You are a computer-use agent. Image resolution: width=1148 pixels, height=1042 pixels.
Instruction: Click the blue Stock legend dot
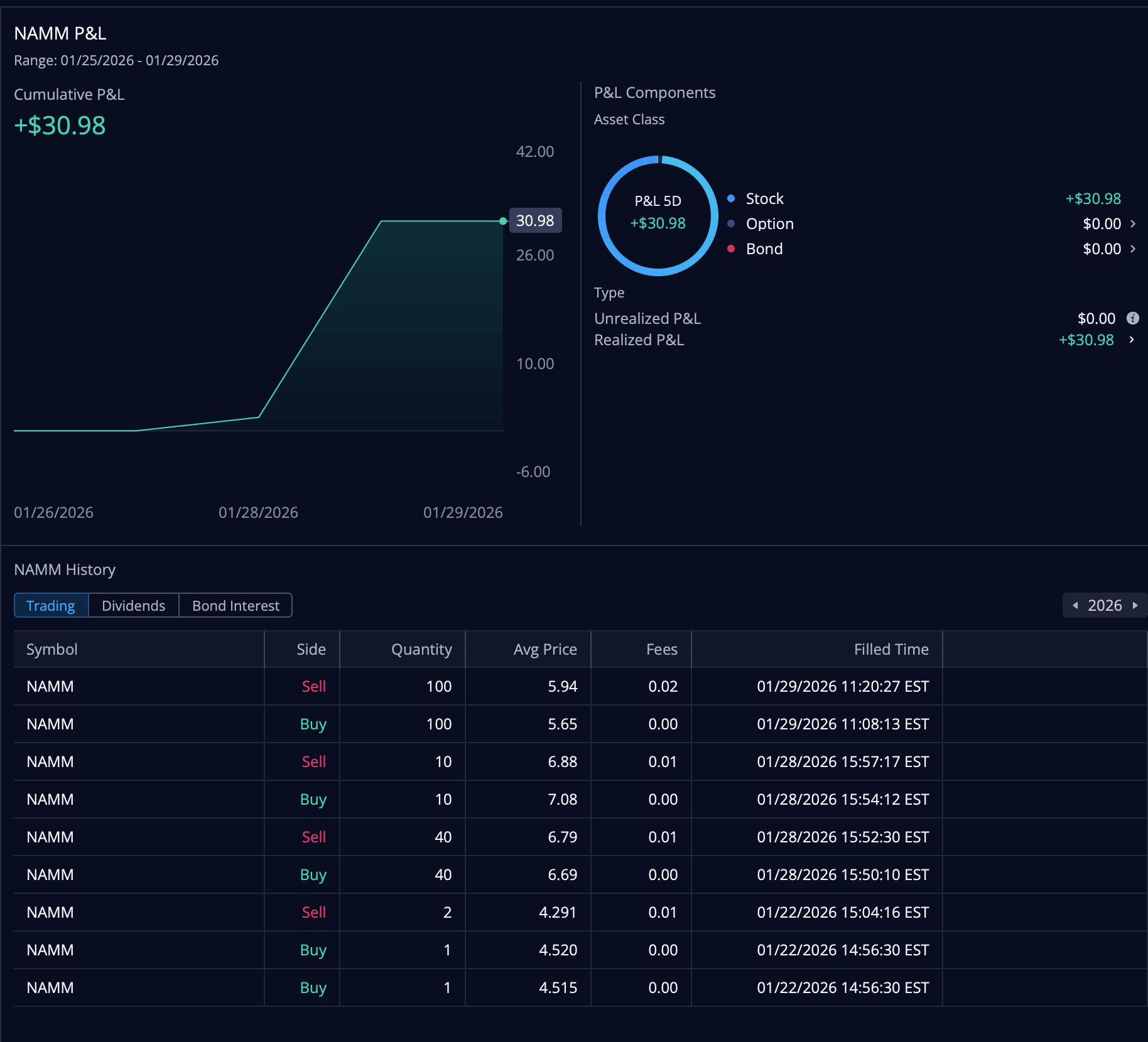[731, 199]
